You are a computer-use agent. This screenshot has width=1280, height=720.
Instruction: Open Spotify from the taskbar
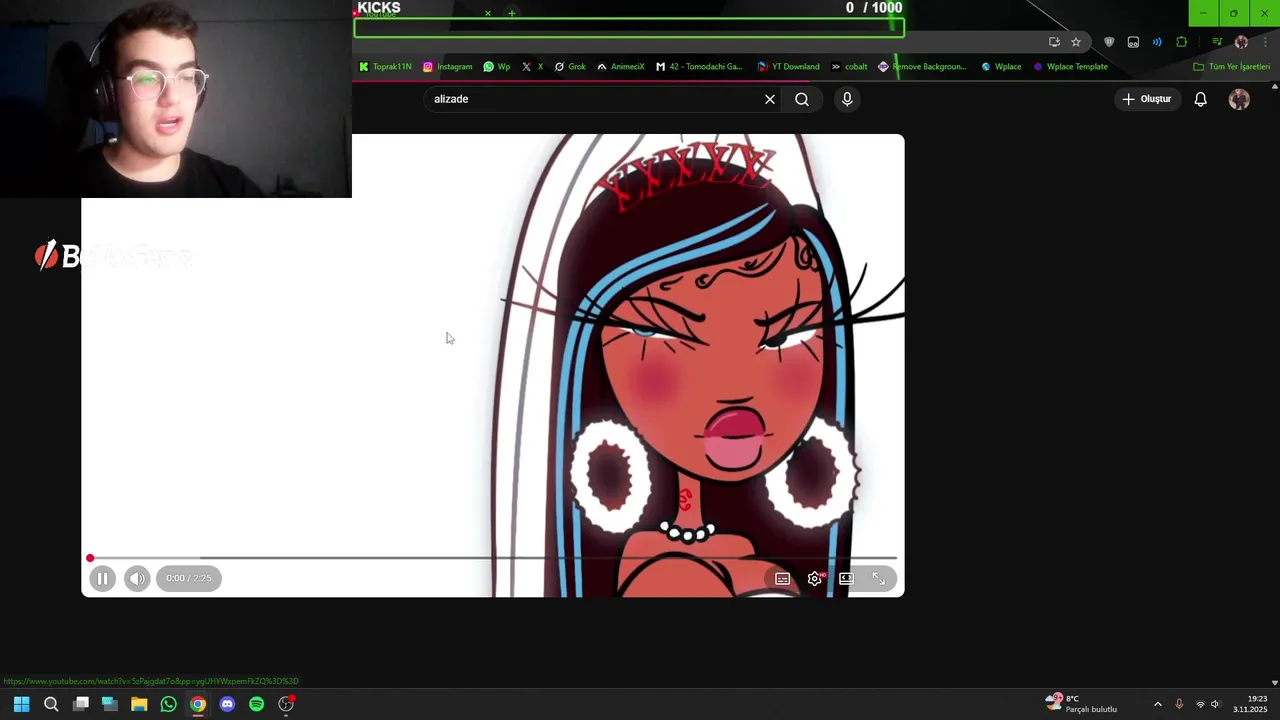[256, 704]
